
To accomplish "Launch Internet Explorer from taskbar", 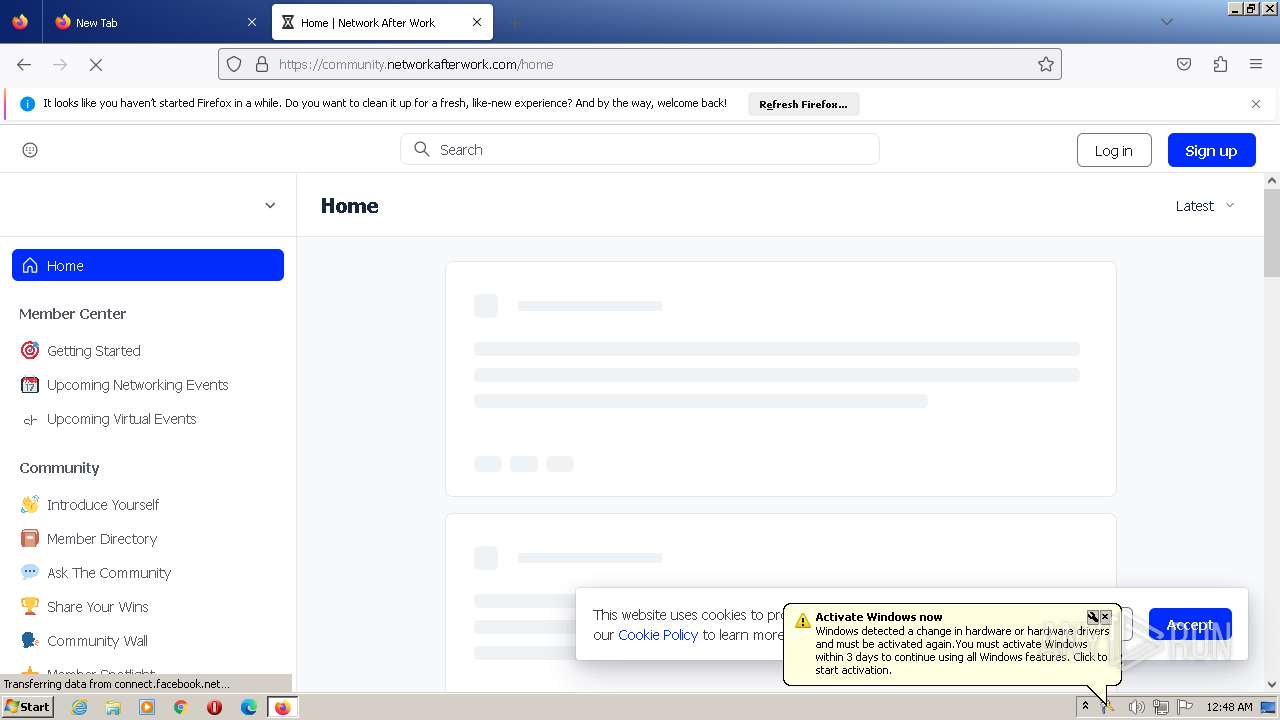I will click(x=79, y=707).
